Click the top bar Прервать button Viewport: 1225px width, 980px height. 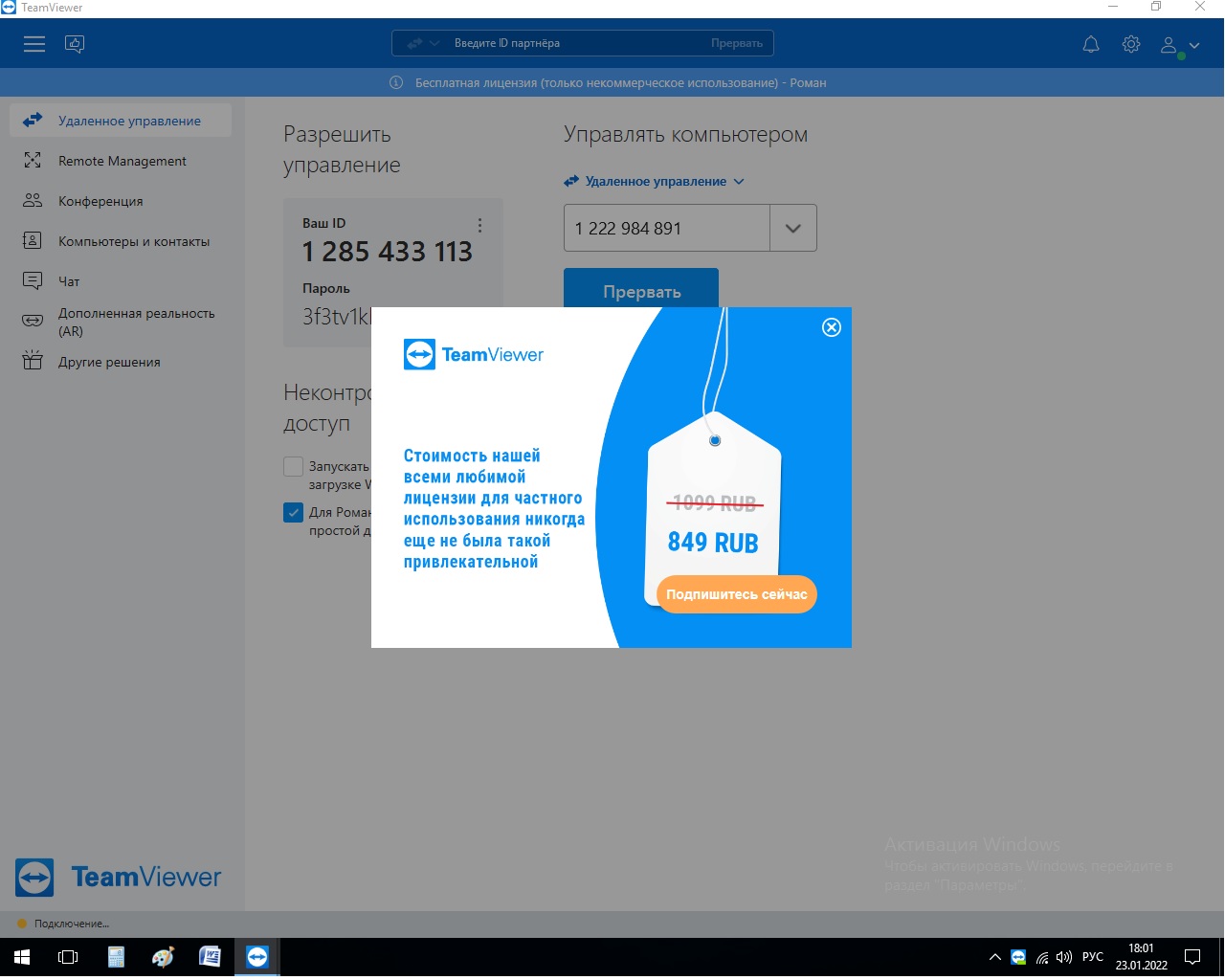point(737,43)
